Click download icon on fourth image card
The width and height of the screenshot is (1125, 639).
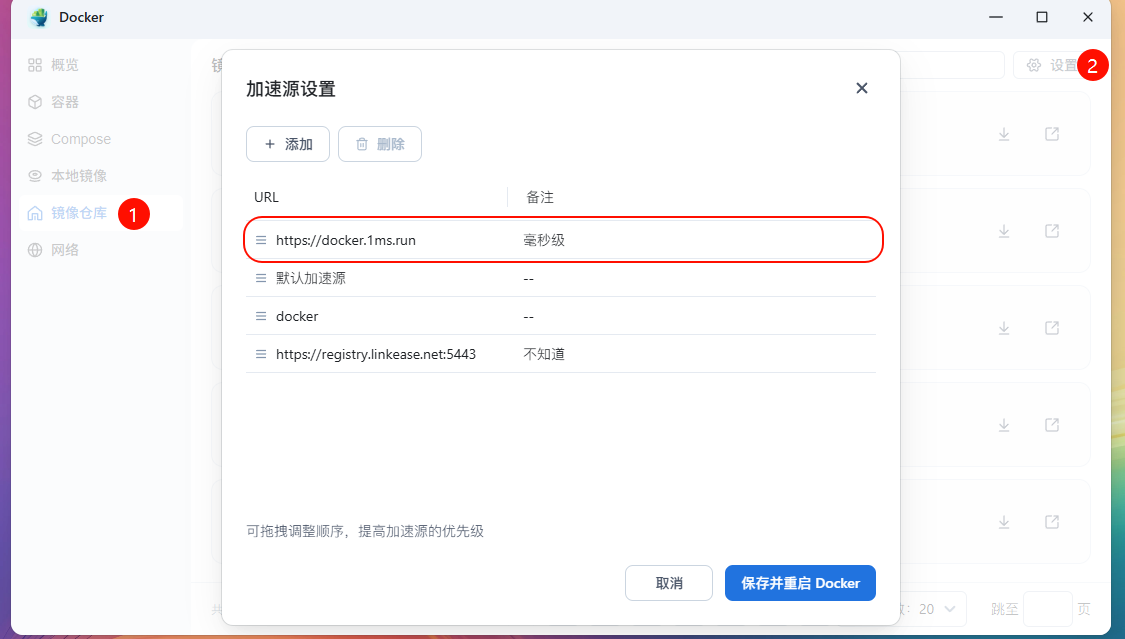(x=1004, y=425)
